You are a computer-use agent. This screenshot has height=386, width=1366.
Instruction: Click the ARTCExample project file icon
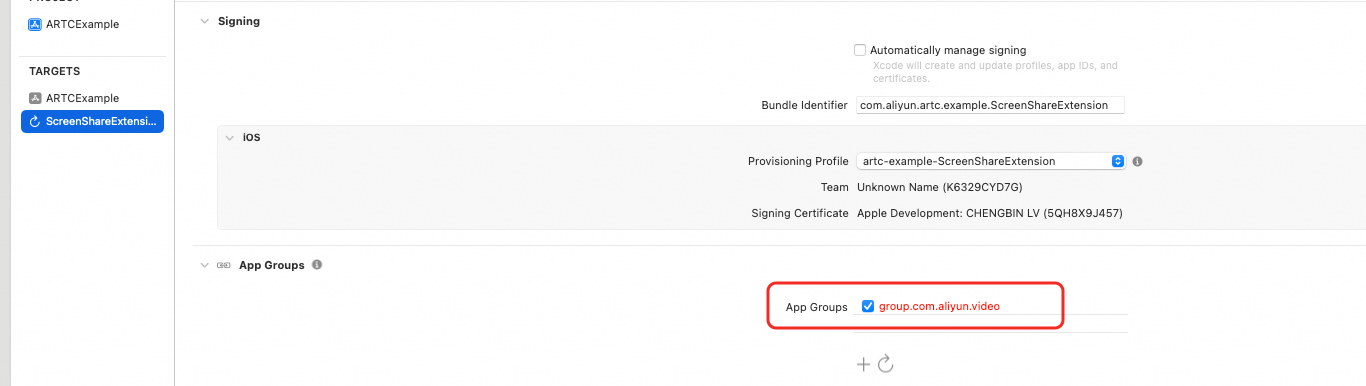point(35,24)
